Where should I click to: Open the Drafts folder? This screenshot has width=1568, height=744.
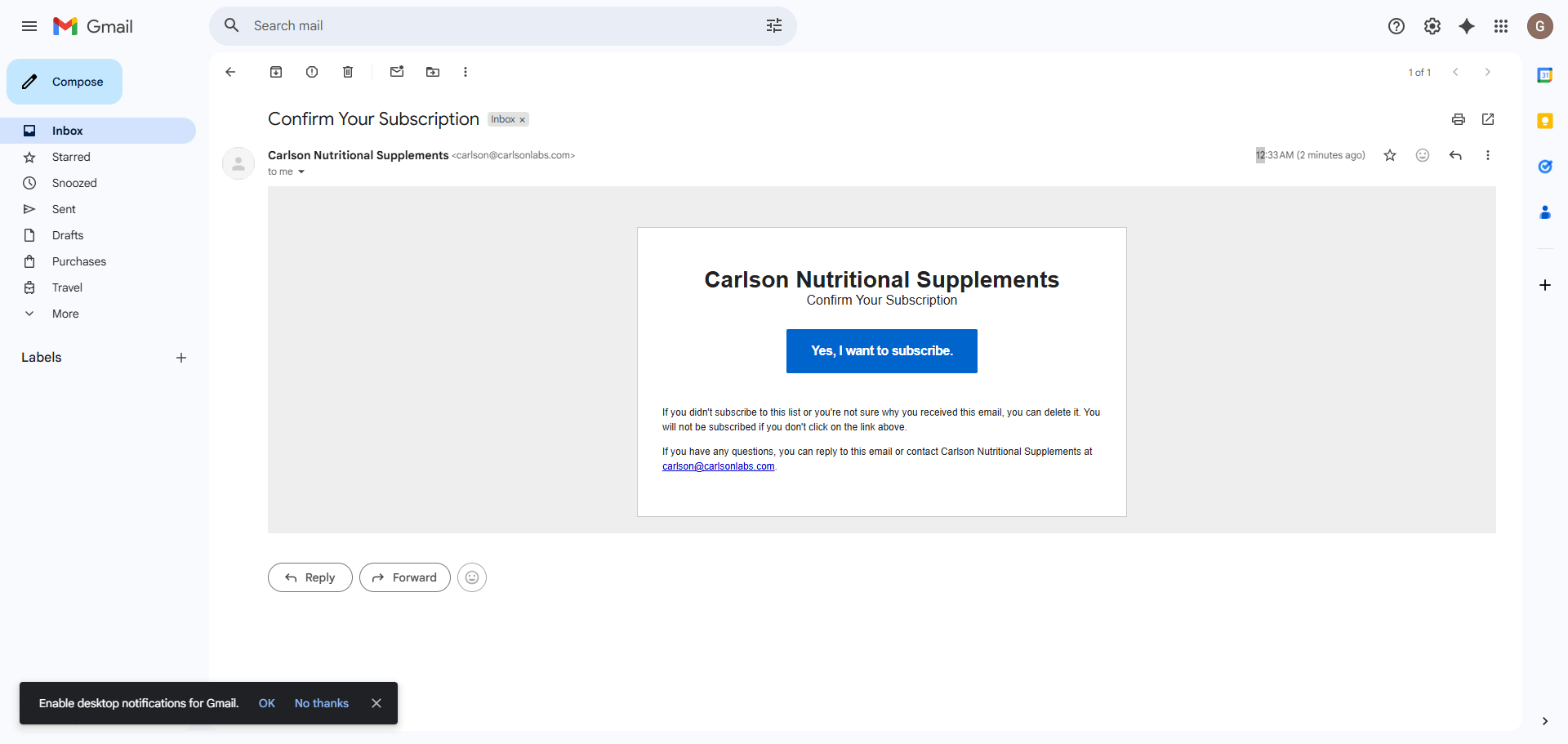pyautogui.click(x=98, y=235)
